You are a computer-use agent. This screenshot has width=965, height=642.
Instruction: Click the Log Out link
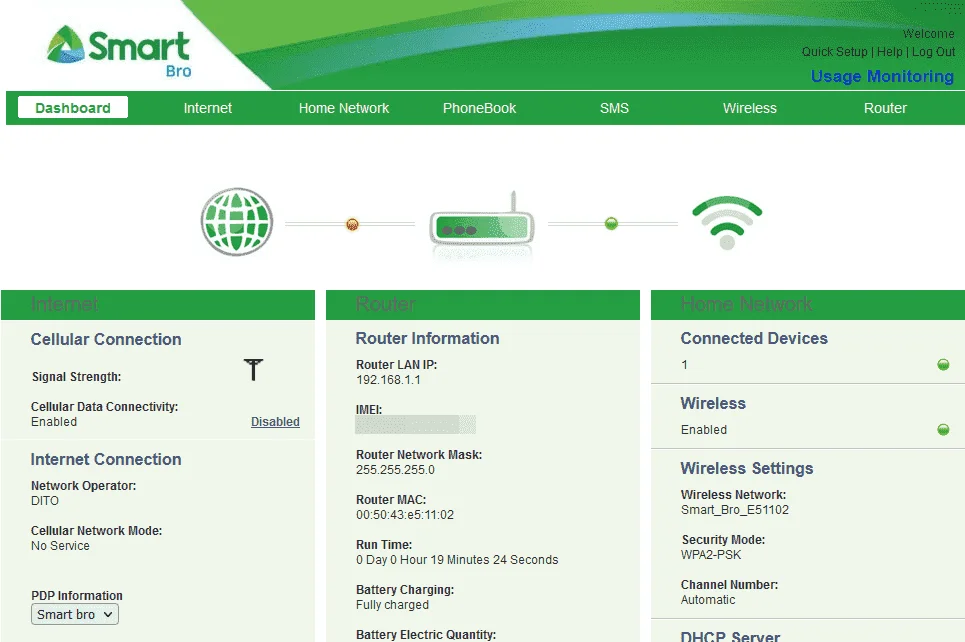pyautogui.click(x=933, y=52)
